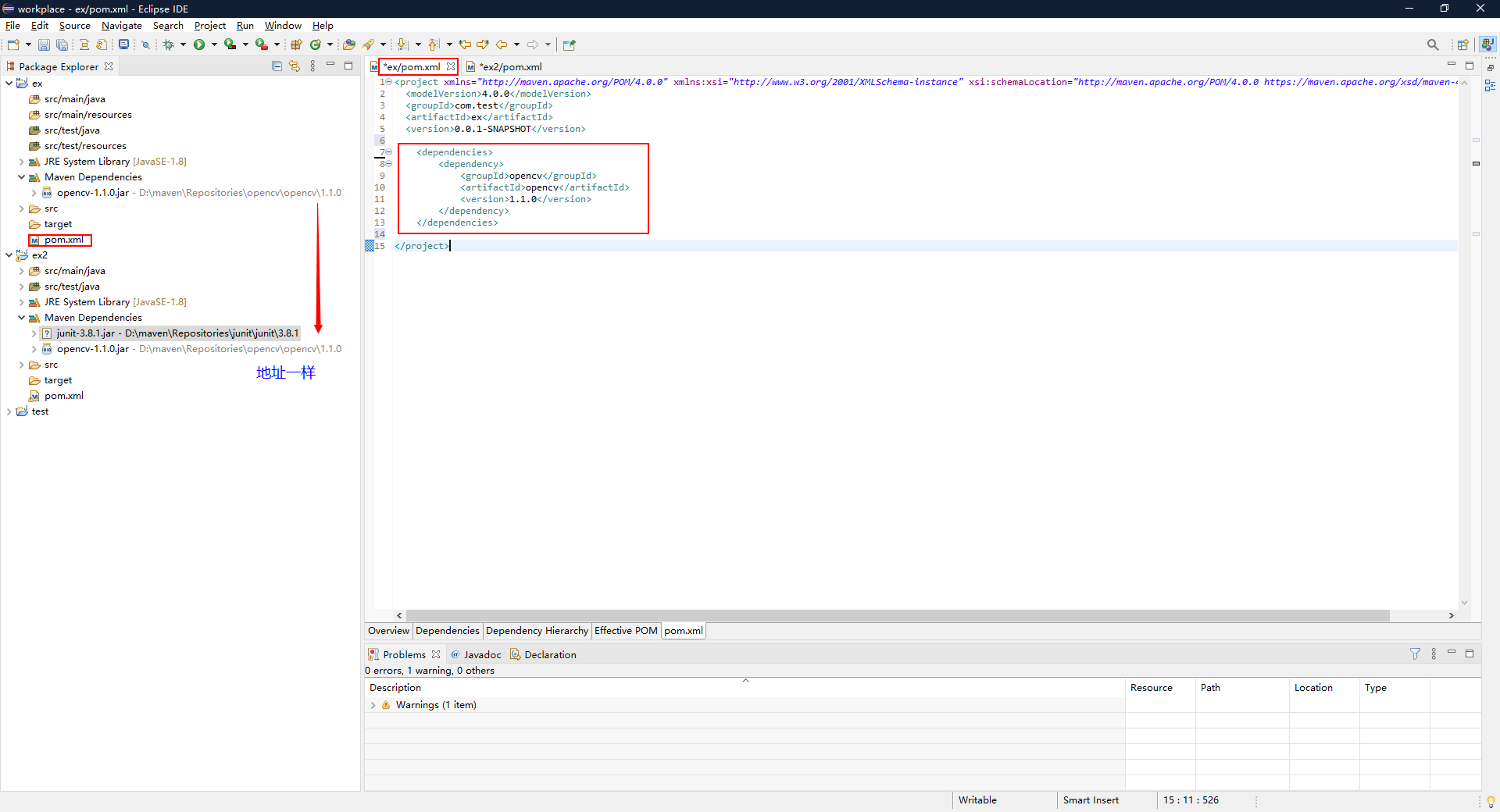The width and height of the screenshot is (1500, 812).
Task: Collapse the ex project node
Action: 9,84
